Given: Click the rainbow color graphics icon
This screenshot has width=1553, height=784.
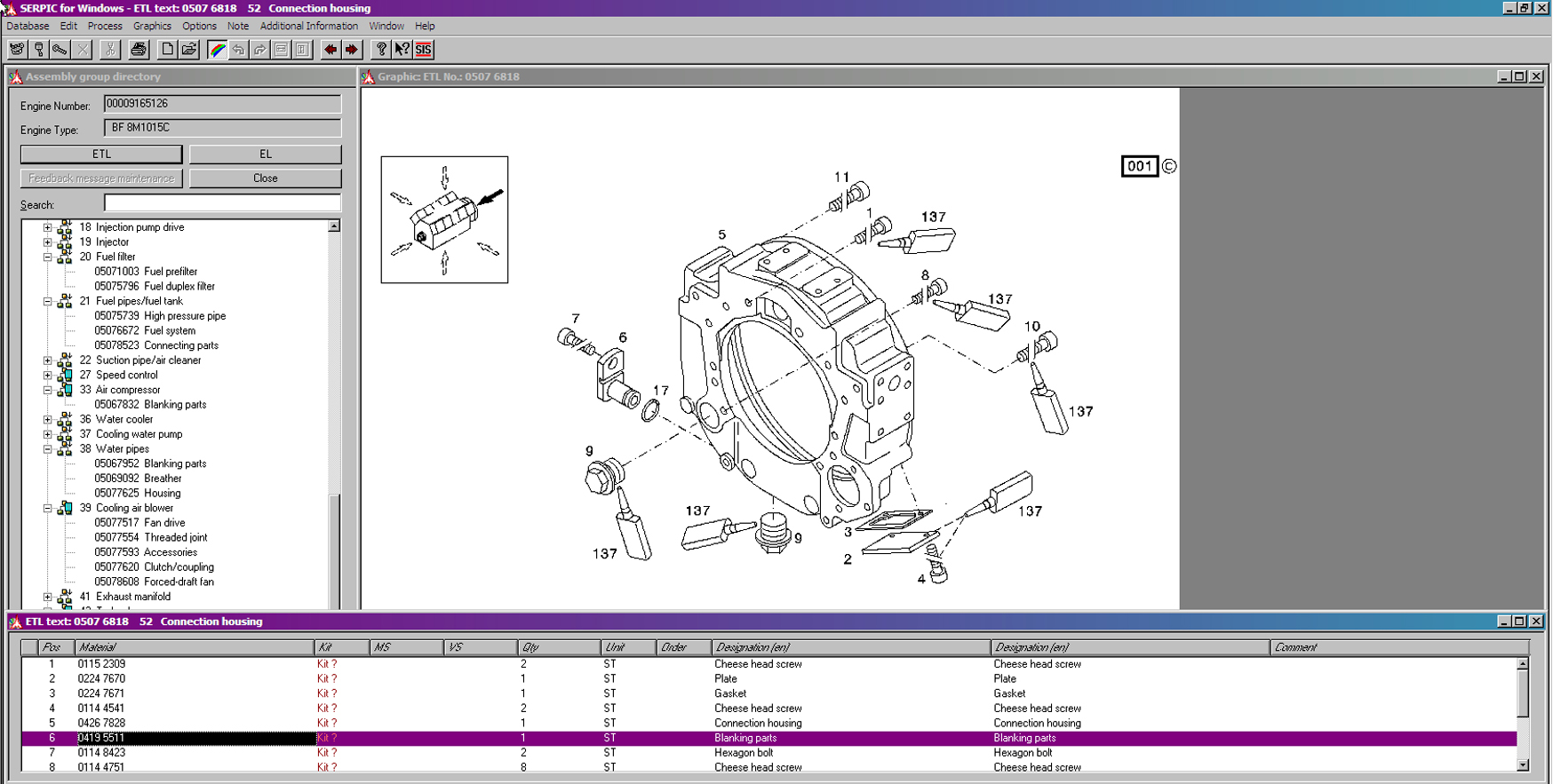Looking at the screenshot, I should tap(217, 50).
